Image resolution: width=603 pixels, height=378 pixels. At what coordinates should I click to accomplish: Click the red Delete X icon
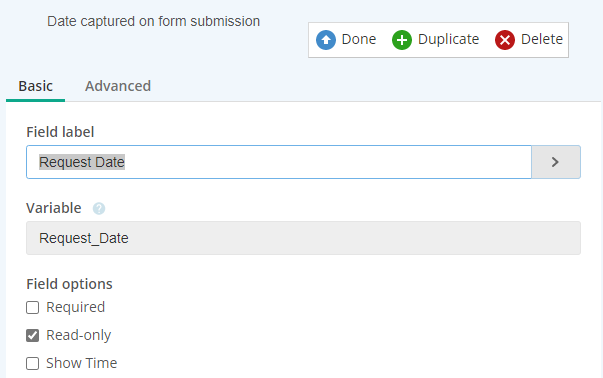505,40
